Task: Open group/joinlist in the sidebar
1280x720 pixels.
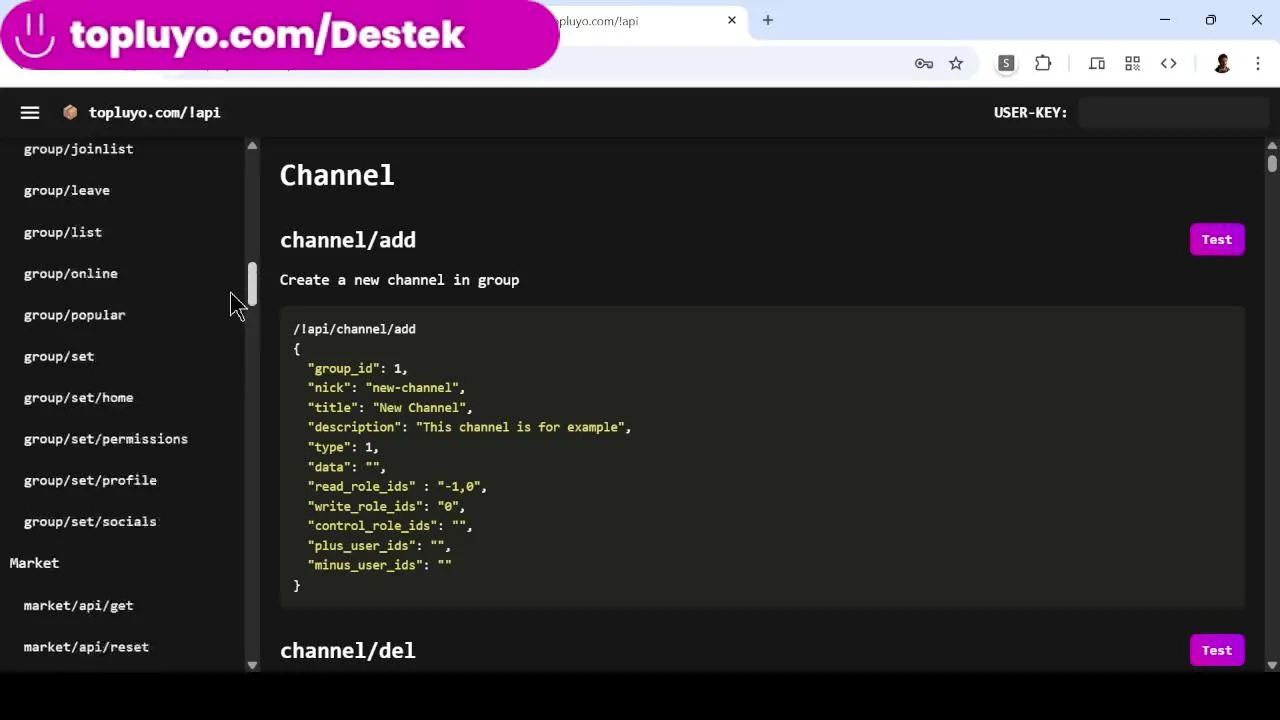Action: pyautogui.click(x=78, y=149)
